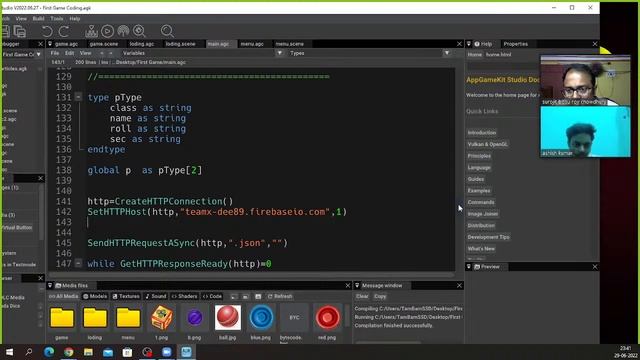Viewport: 640px width, 360px height.
Task: Filter media by Code
Action: (x=212, y=296)
